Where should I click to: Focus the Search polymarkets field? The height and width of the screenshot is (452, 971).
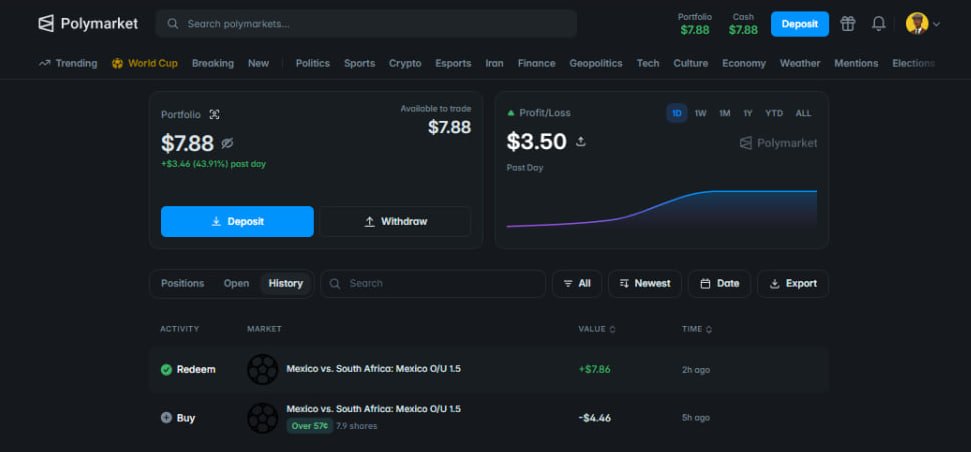tap(366, 24)
